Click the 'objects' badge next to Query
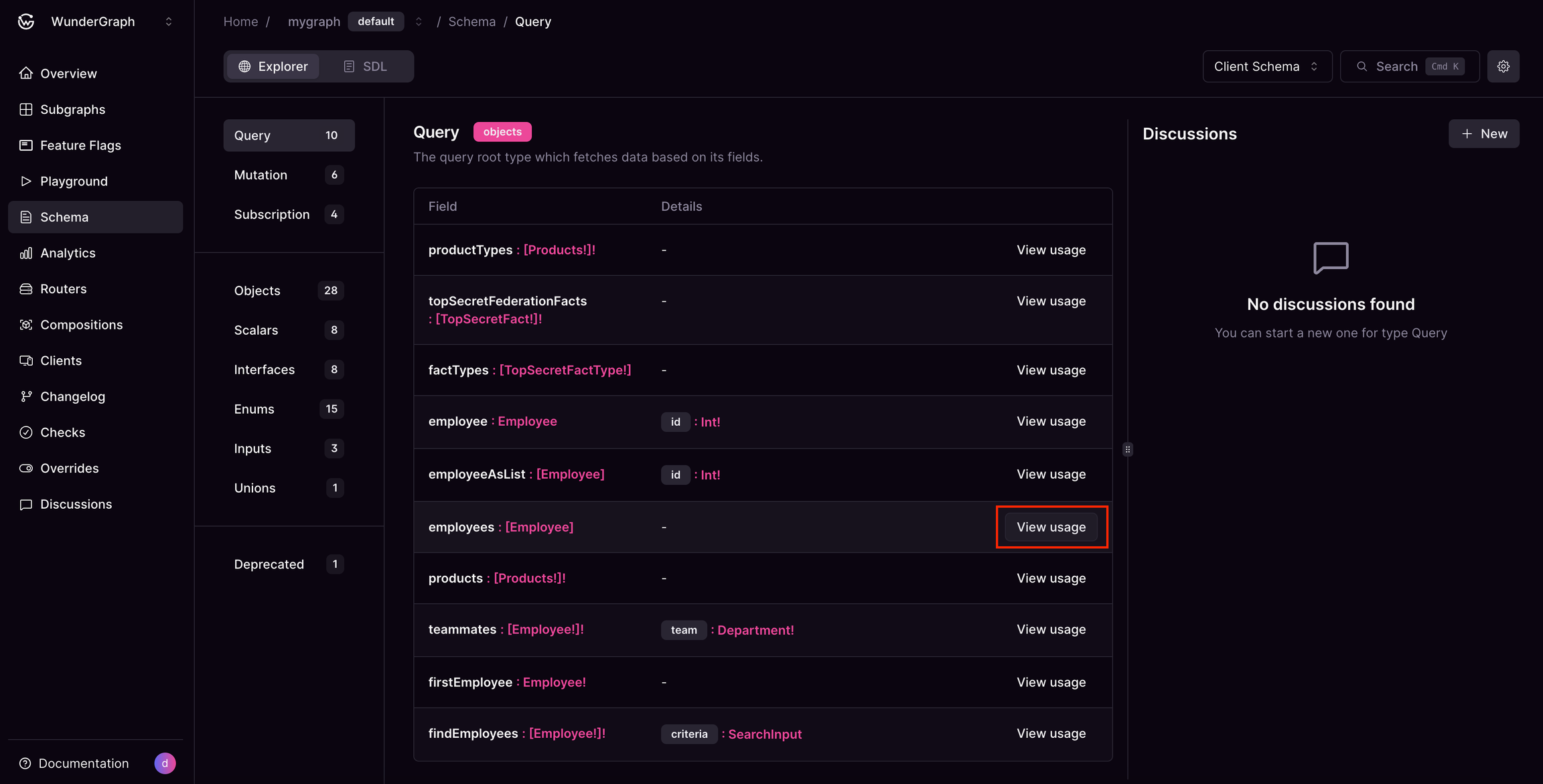 [x=502, y=132]
